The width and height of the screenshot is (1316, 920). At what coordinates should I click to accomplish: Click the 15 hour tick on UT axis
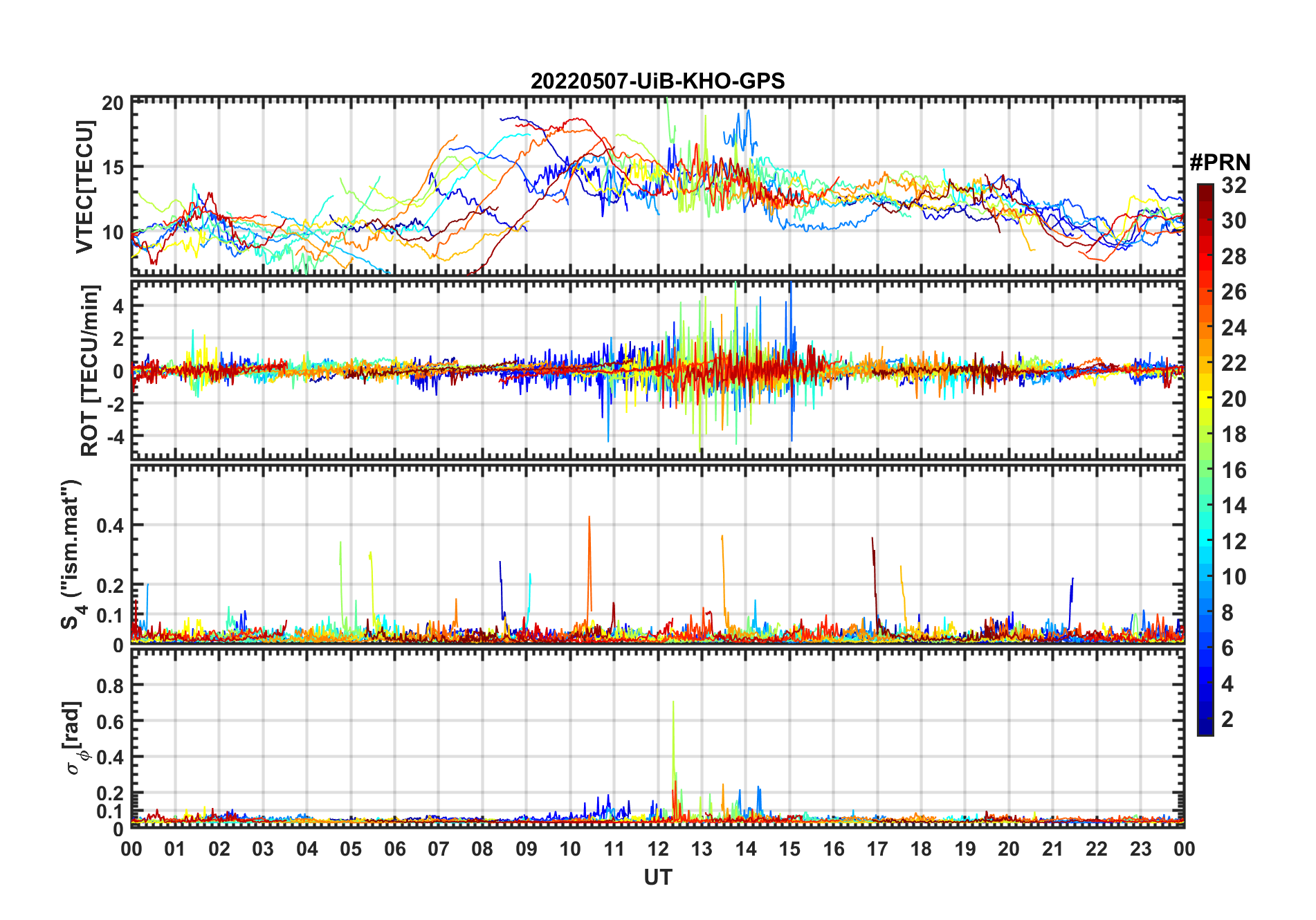[x=789, y=849]
